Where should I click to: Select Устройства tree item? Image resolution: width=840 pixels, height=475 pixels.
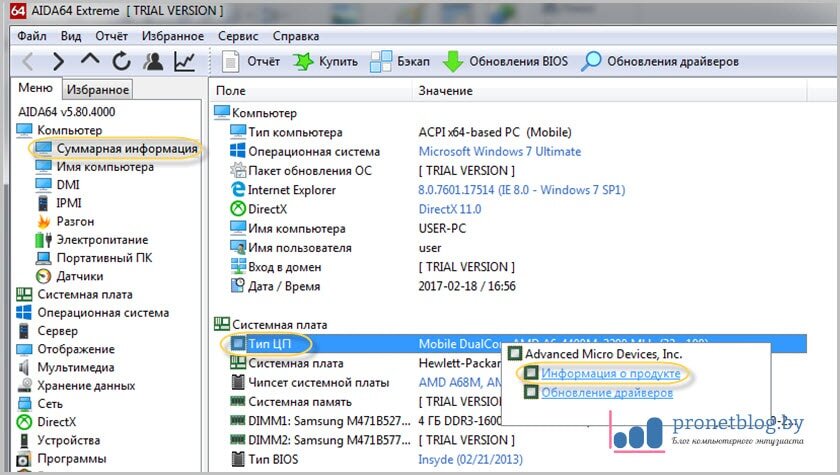coord(58,440)
